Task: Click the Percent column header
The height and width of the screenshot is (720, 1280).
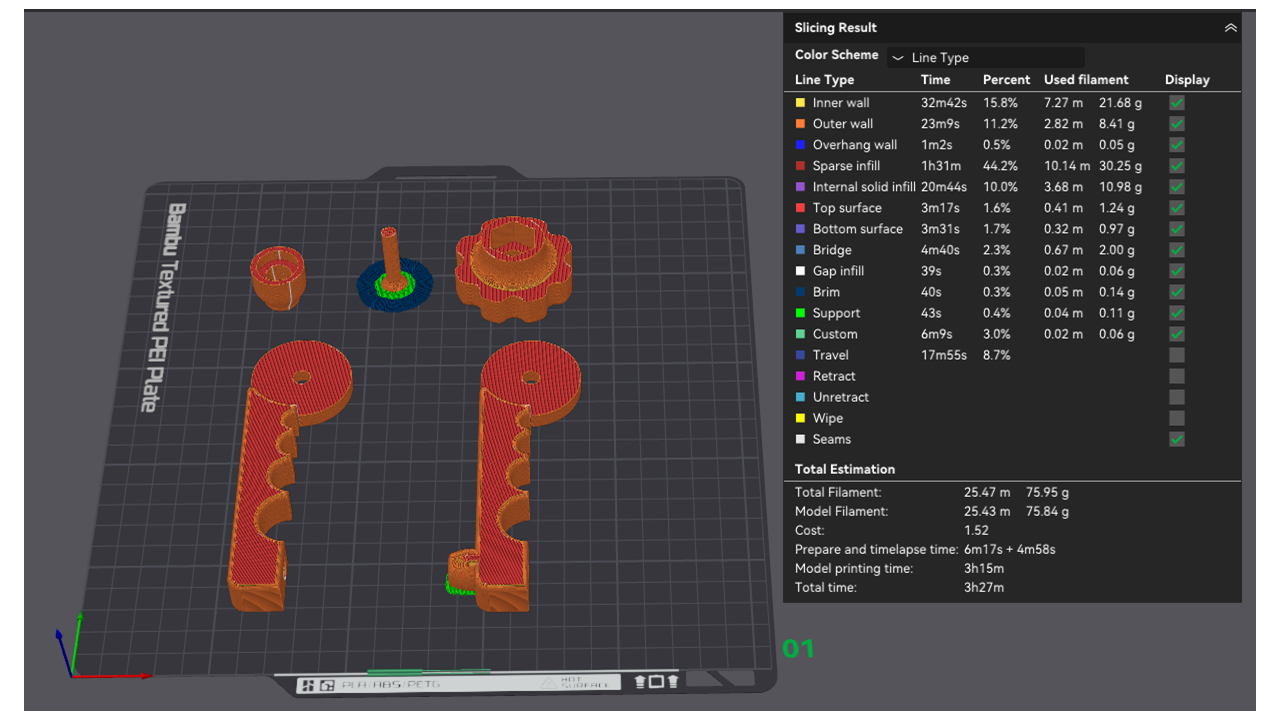Action: (1006, 80)
